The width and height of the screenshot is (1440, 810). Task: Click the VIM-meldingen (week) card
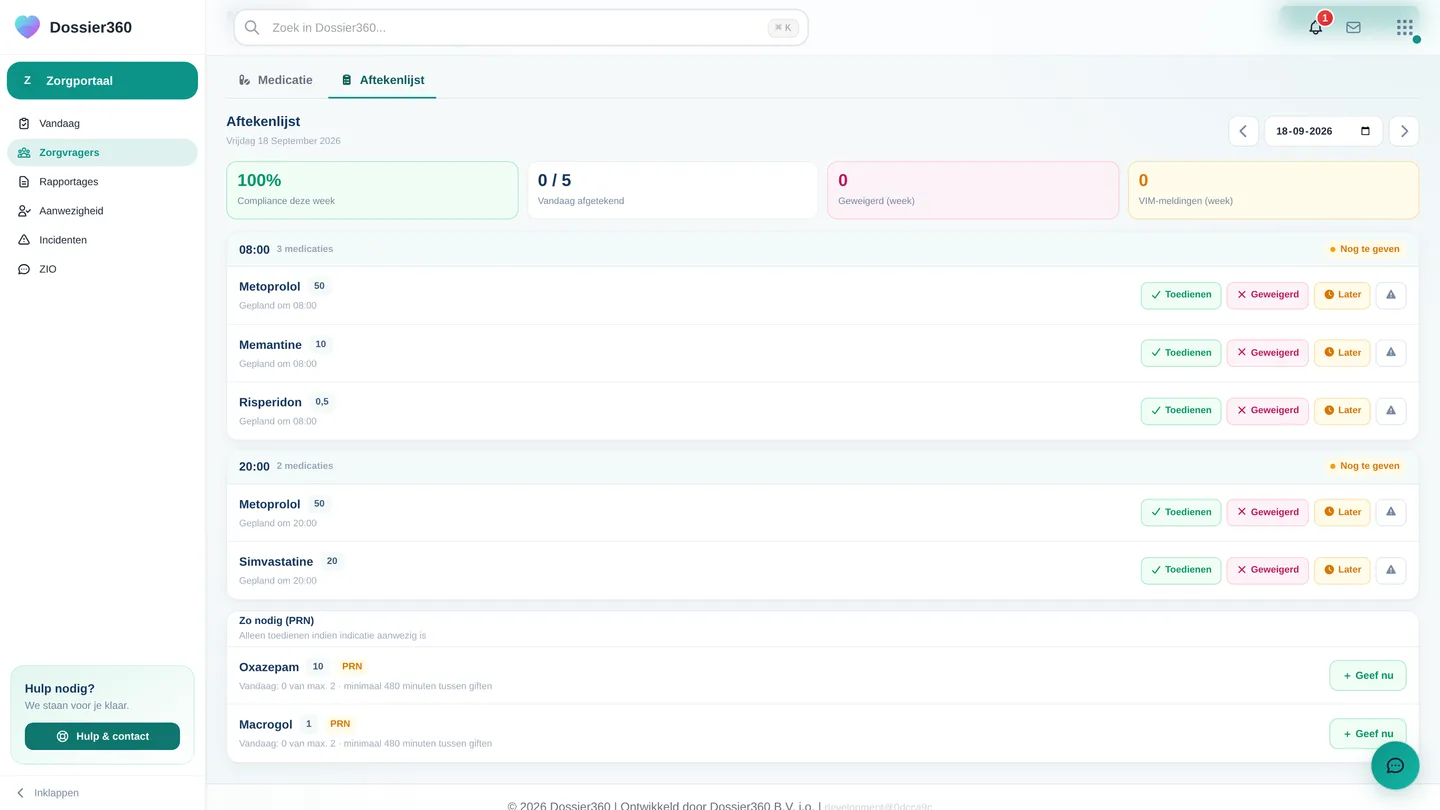[x=1273, y=190]
